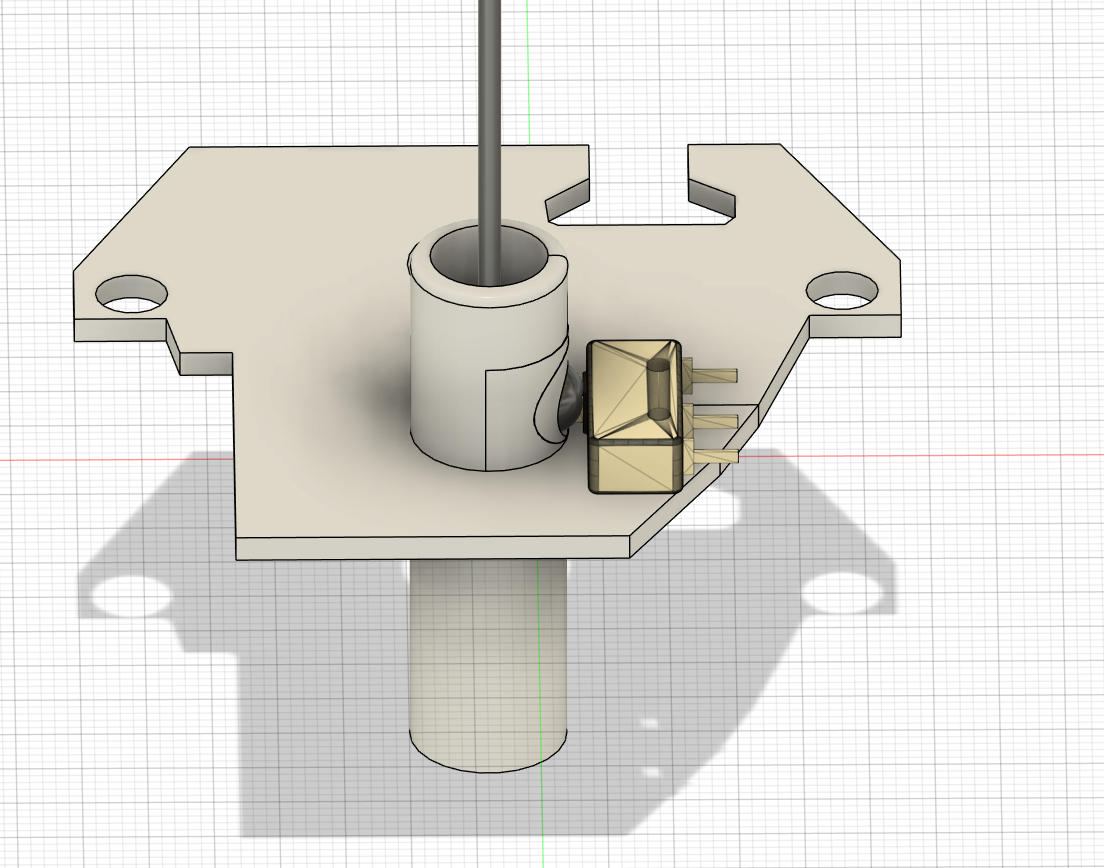Select the top pin of the microswitch

point(710,375)
